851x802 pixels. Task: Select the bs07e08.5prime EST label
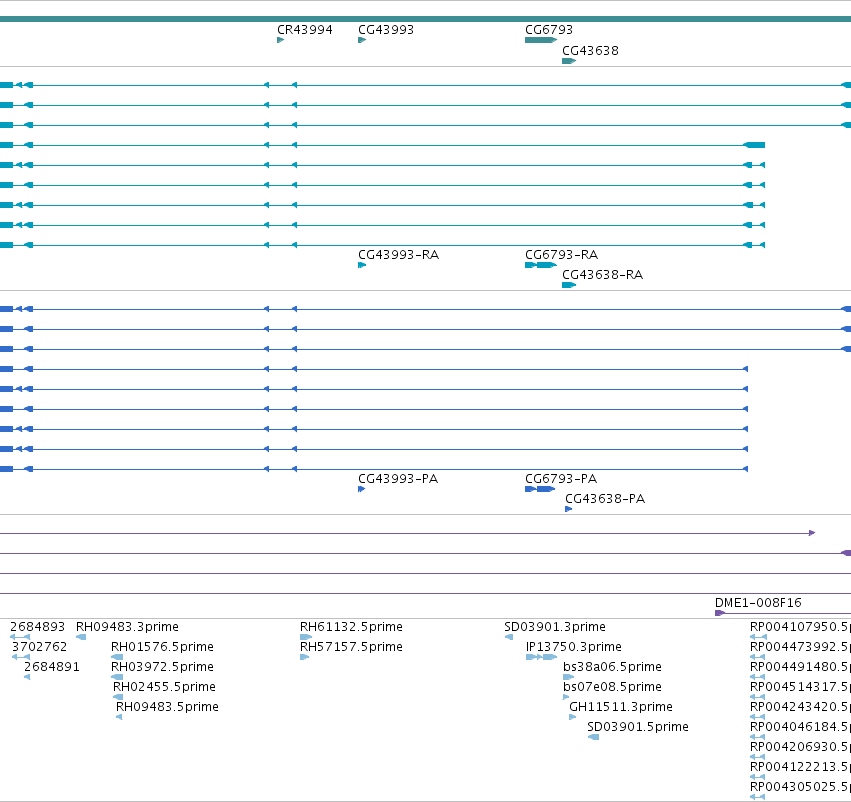pos(612,687)
